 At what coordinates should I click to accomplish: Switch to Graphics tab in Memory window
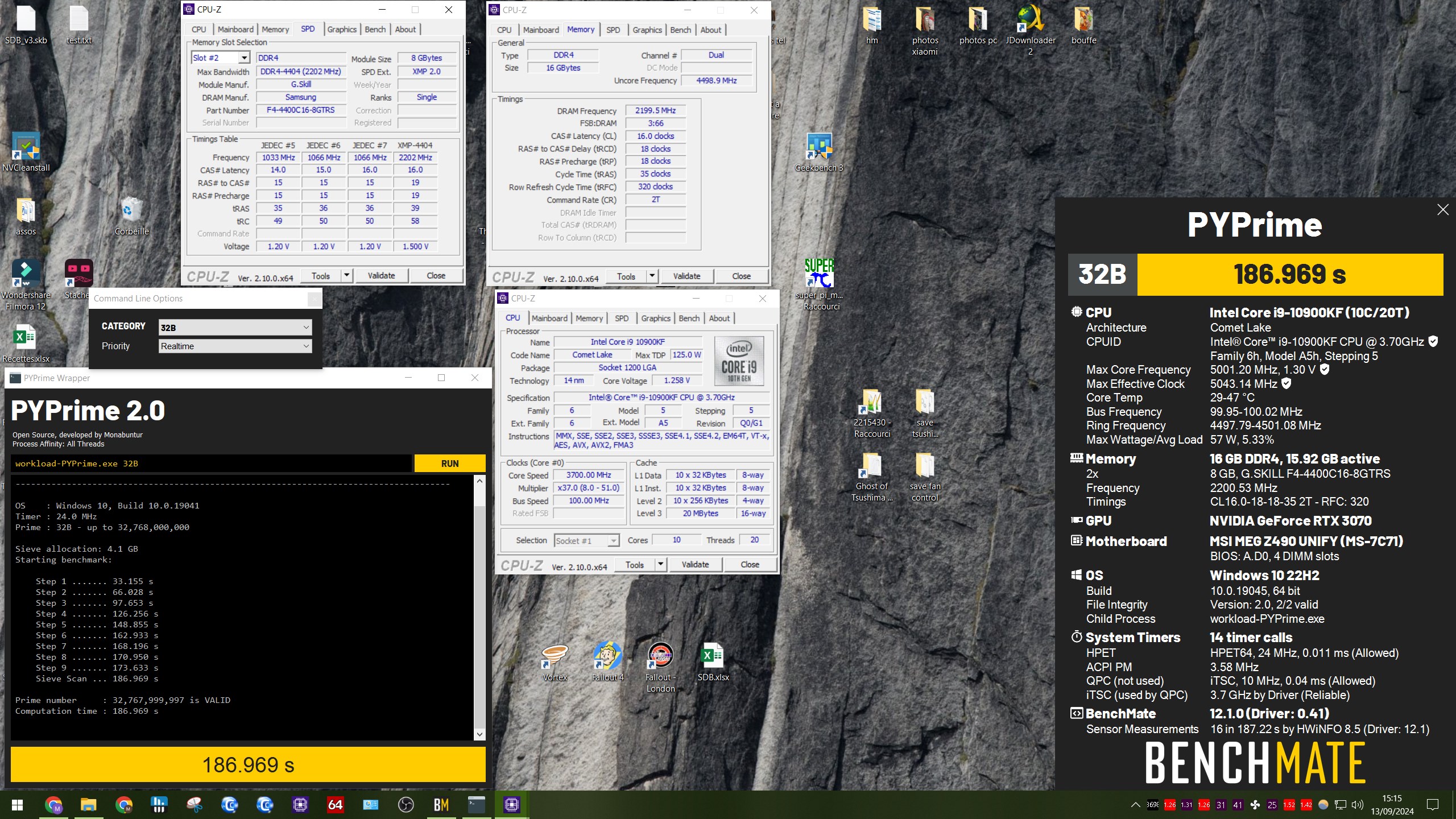647,30
